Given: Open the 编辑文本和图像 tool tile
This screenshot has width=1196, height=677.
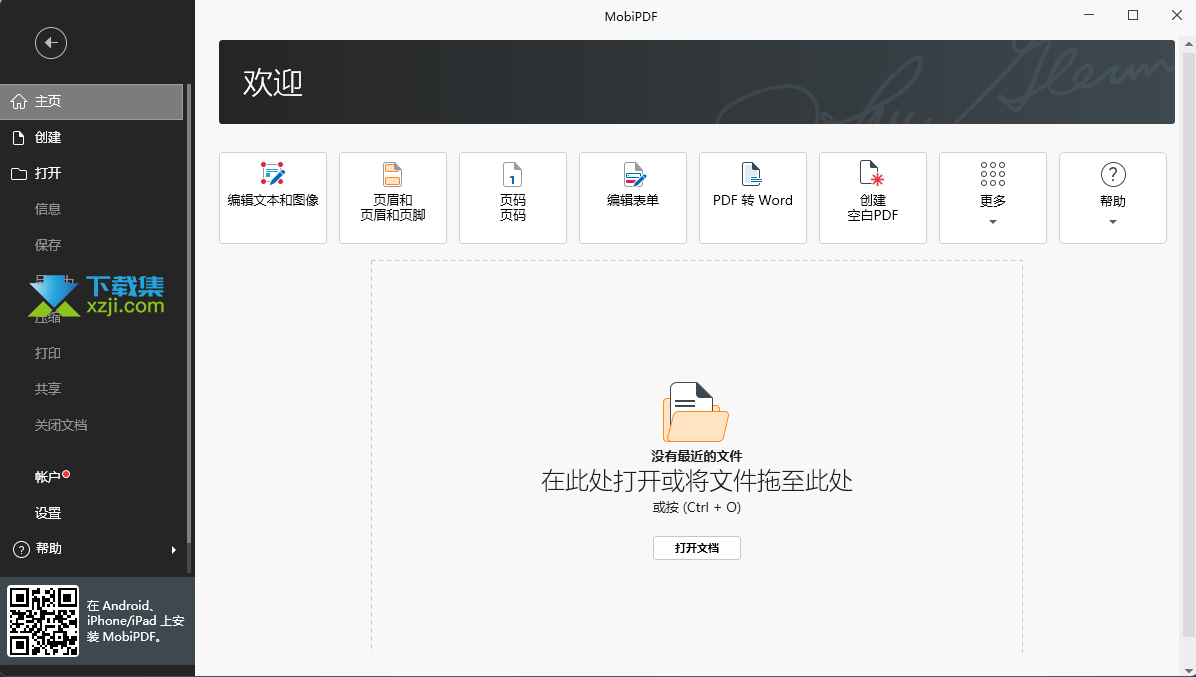Looking at the screenshot, I should tap(273, 198).
